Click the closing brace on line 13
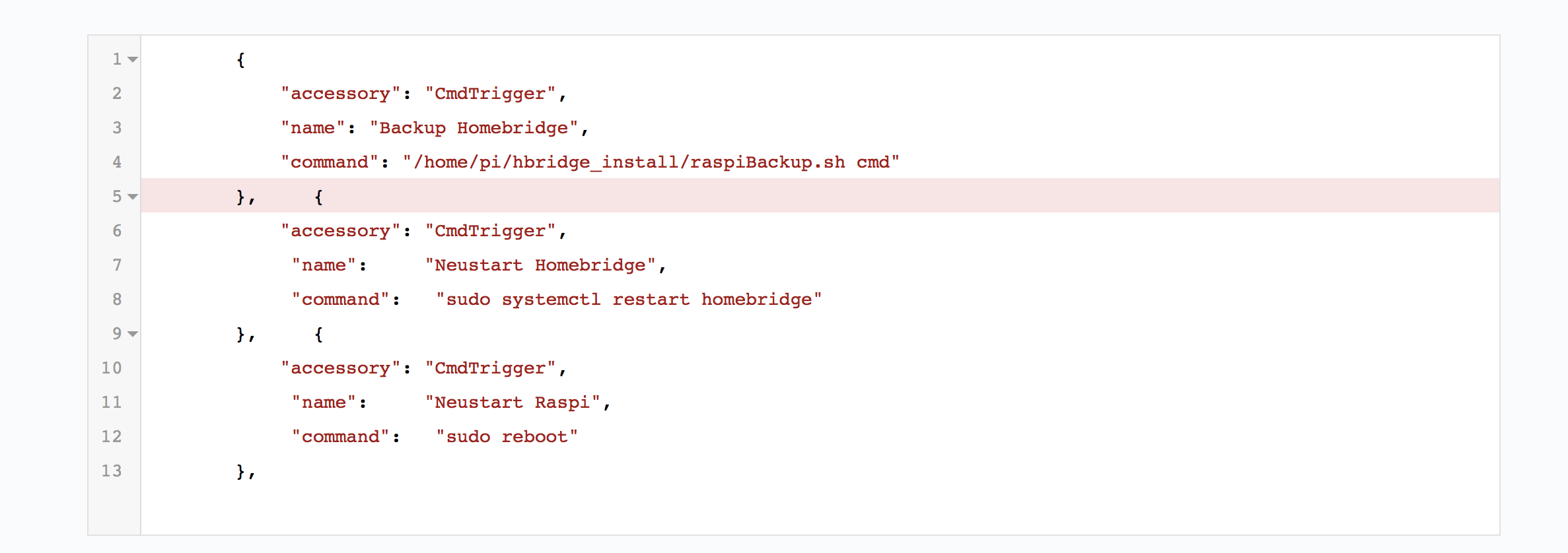Image resolution: width=1568 pixels, height=553 pixels. (x=240, y=471)
